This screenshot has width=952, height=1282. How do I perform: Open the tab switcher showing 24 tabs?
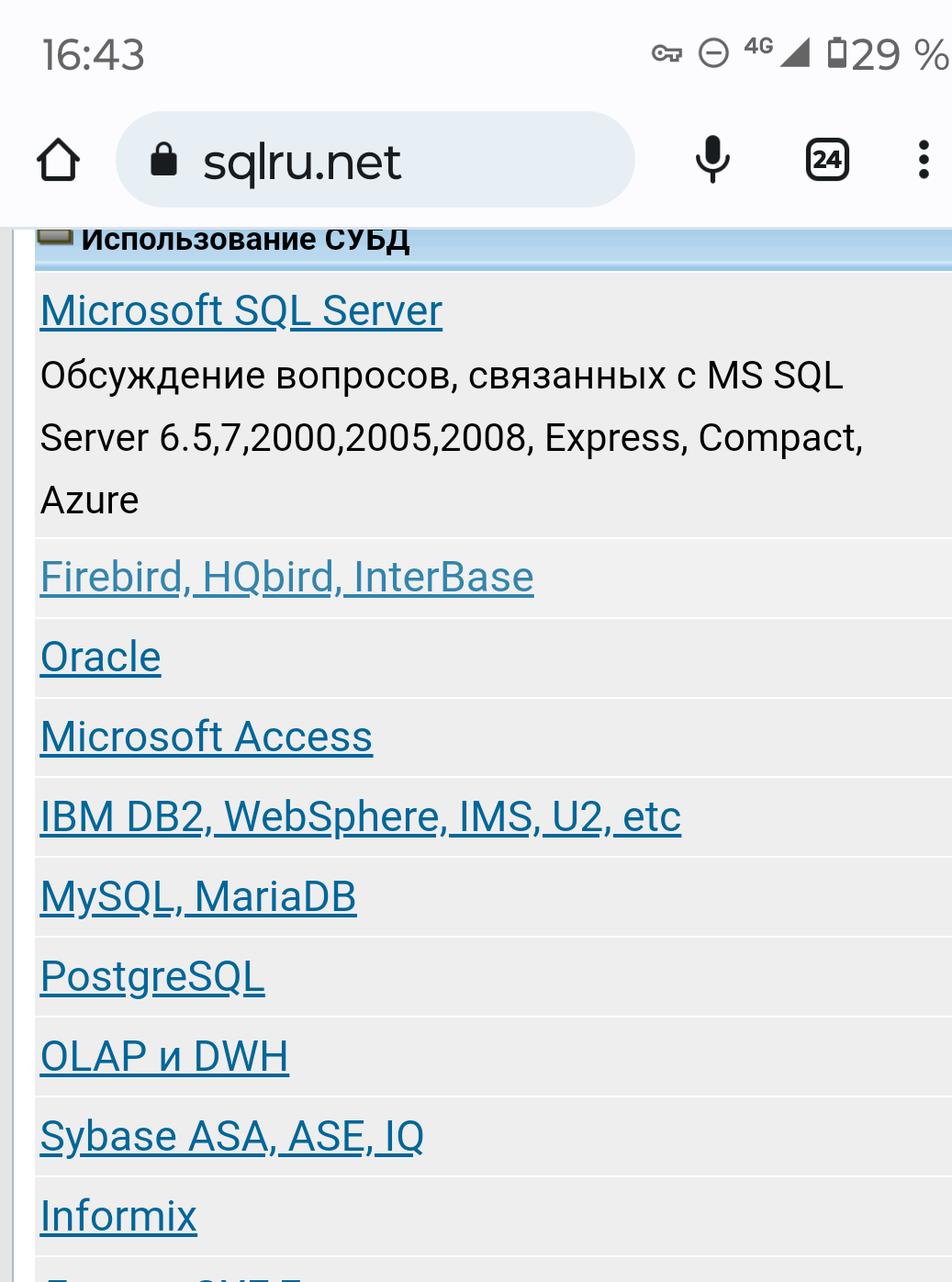coord(827,160)
